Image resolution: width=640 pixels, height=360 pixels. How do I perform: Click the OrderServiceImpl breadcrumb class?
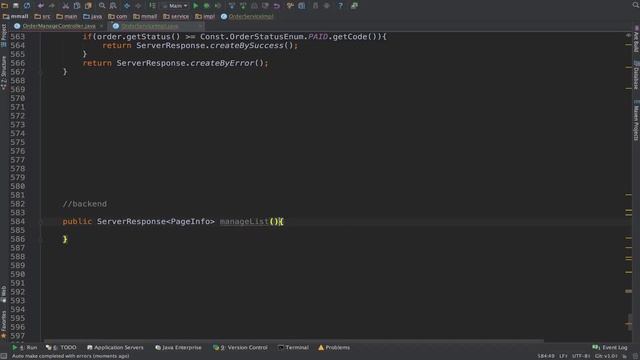tap(247, 16)
